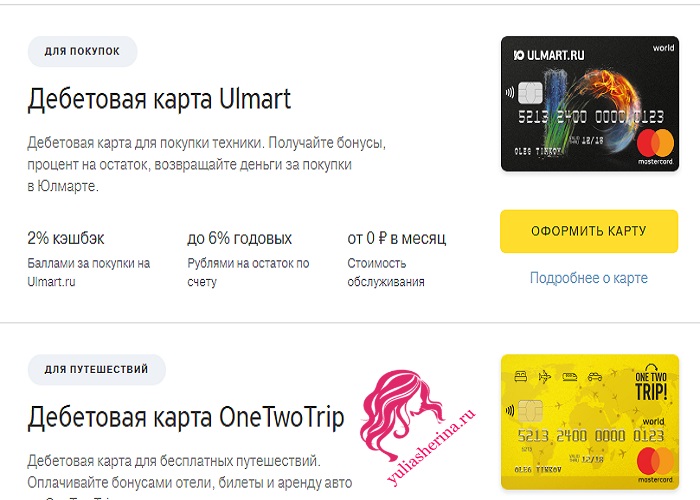The height and width of the screenshot is (500, 700).
Task: Click the Mastercard logo on the OneTwoTrip card
Action: tap(655, 465)
